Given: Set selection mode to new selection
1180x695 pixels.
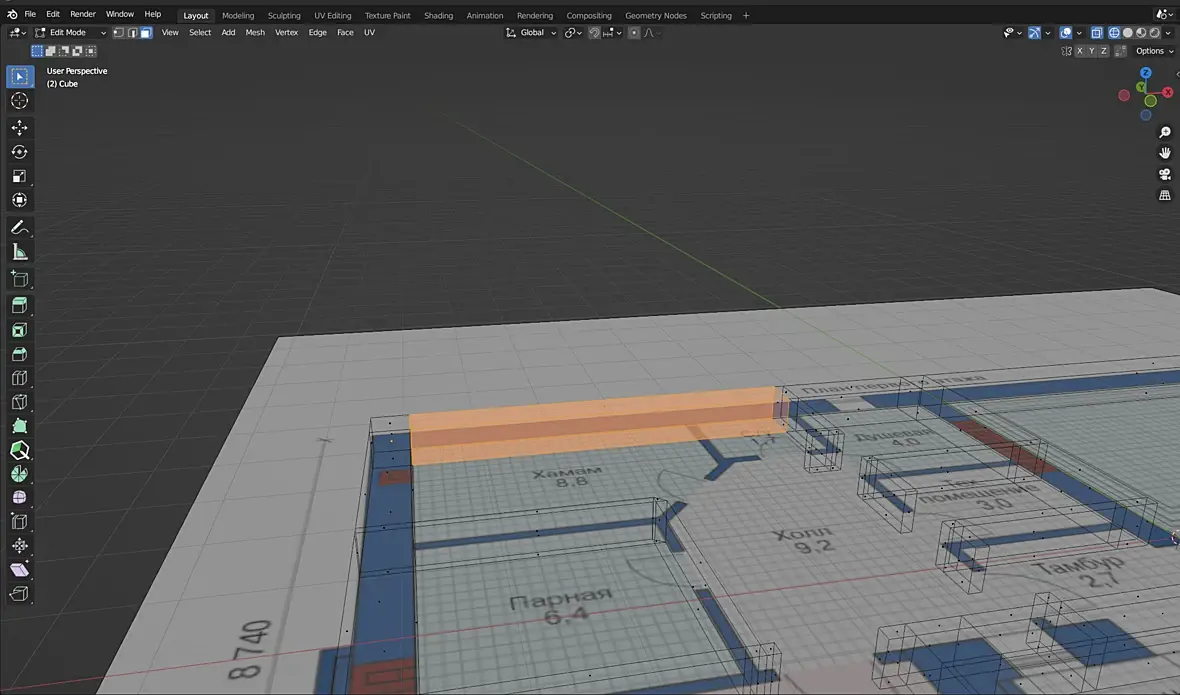Looking at the screenshot, I should click(x=37, y=51).
